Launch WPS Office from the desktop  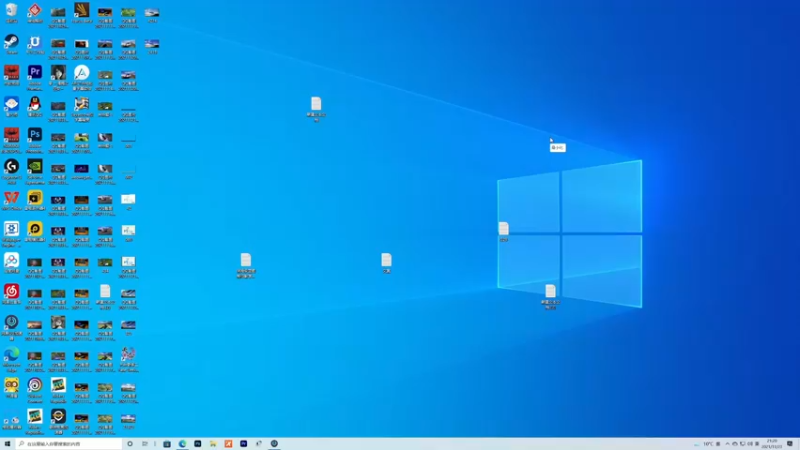tap(11, 200)
